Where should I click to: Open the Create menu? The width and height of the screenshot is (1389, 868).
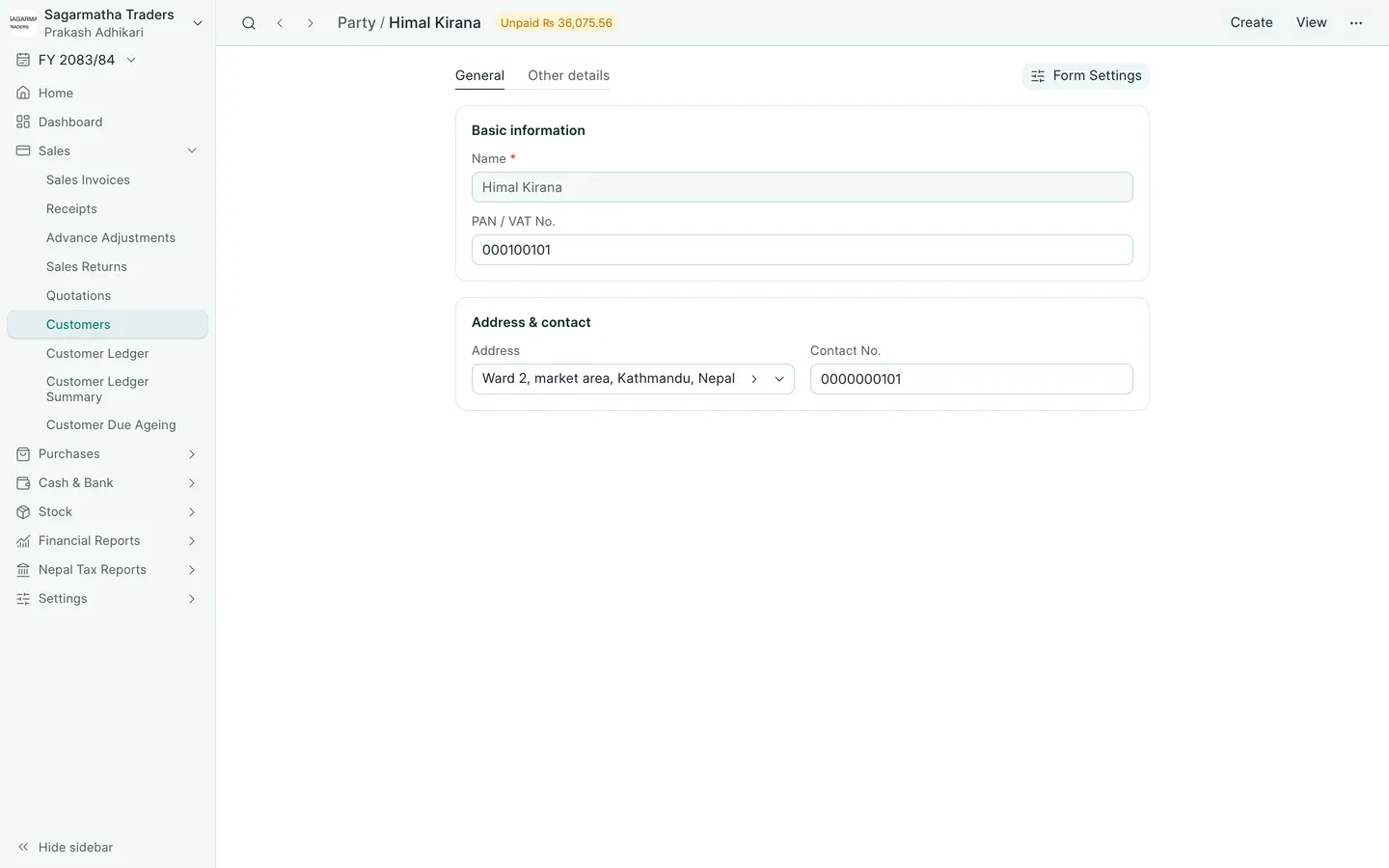(1251, 23)
